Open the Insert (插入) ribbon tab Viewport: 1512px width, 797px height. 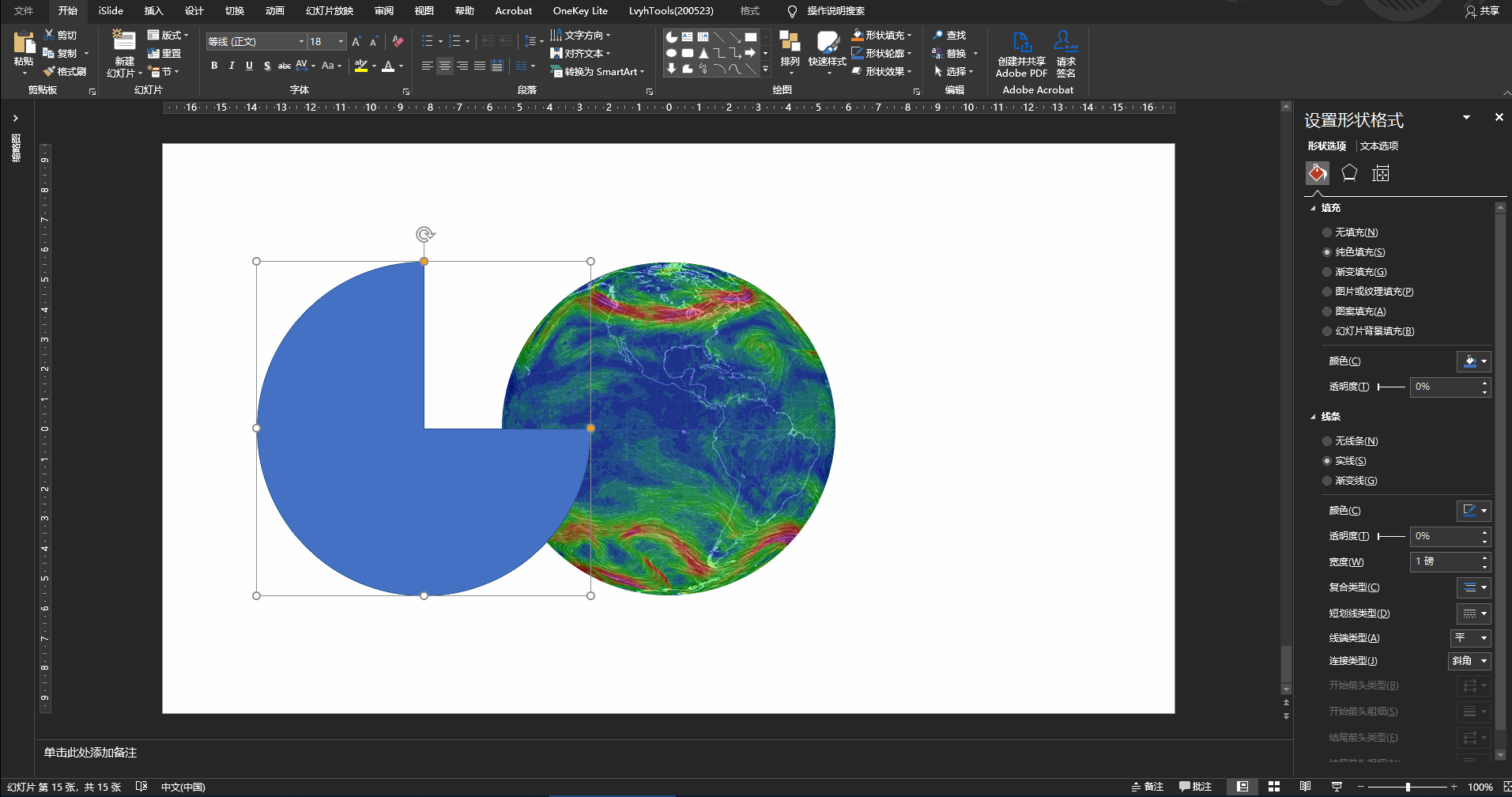click(x=153, y=11)
